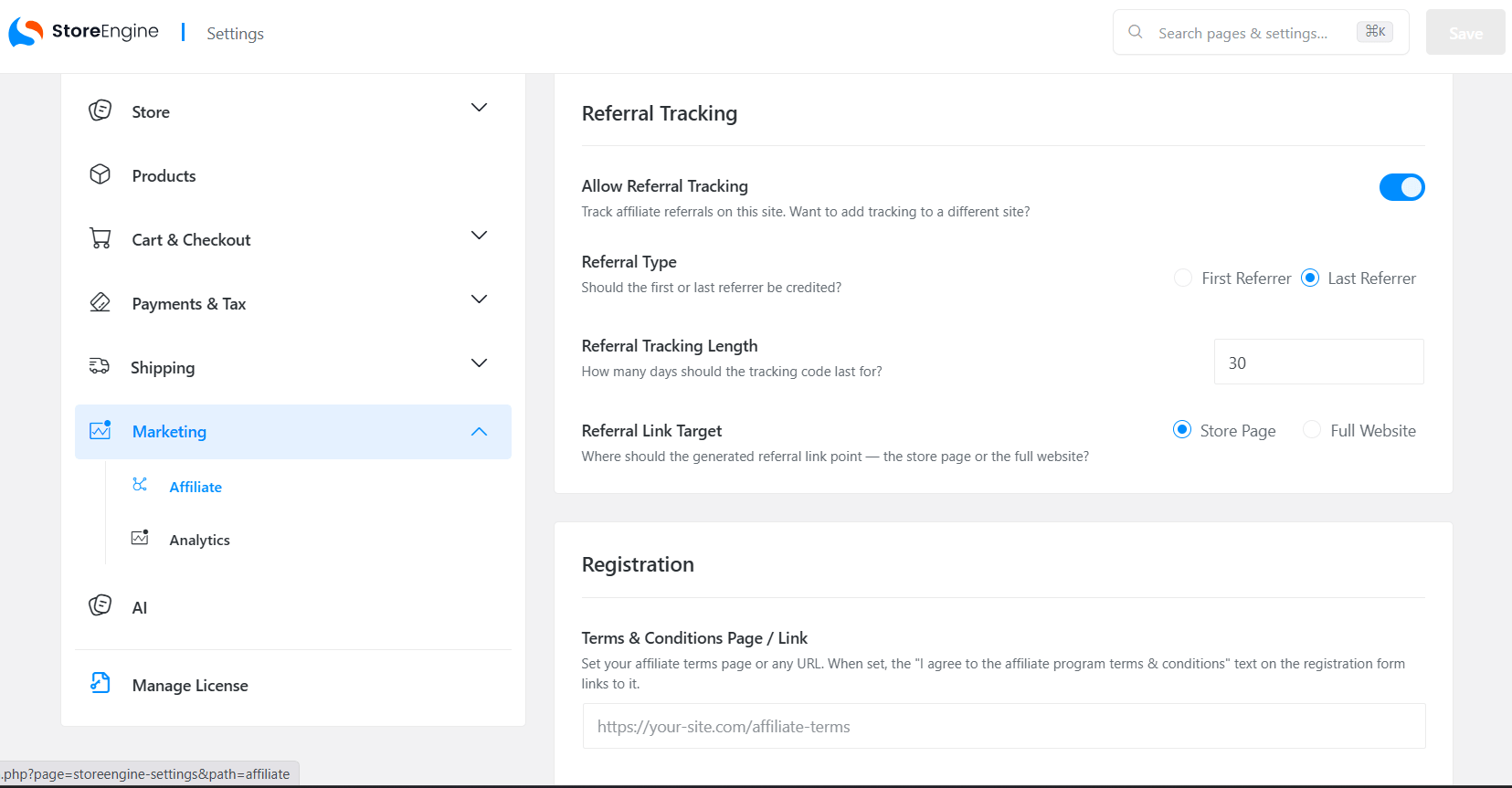Select the Marketing menu item
The height and width of the screenshot is (788, 1512).
tap(293, 432)
